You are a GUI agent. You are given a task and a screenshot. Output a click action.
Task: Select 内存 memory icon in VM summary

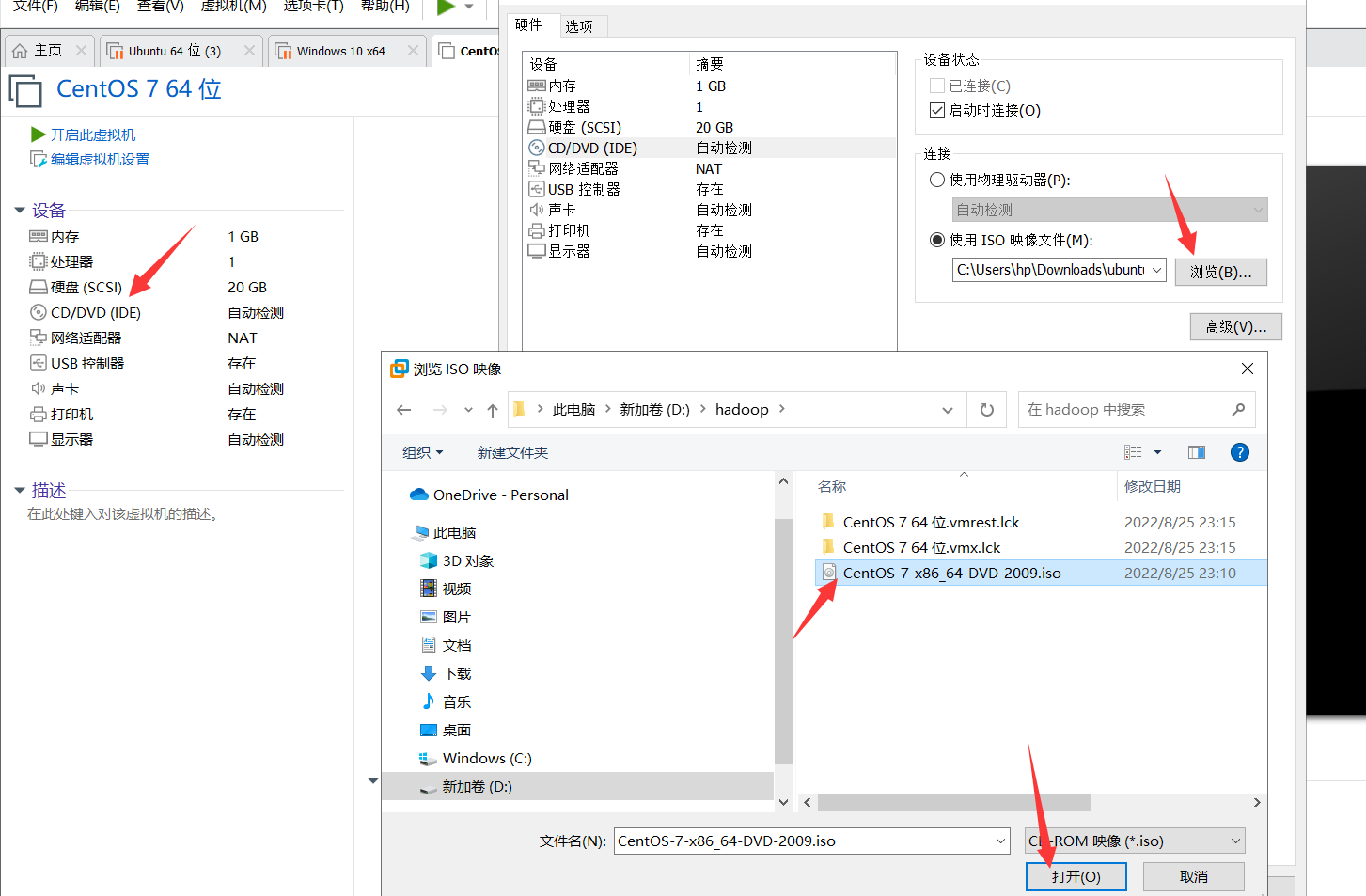[x=39, y=236]
